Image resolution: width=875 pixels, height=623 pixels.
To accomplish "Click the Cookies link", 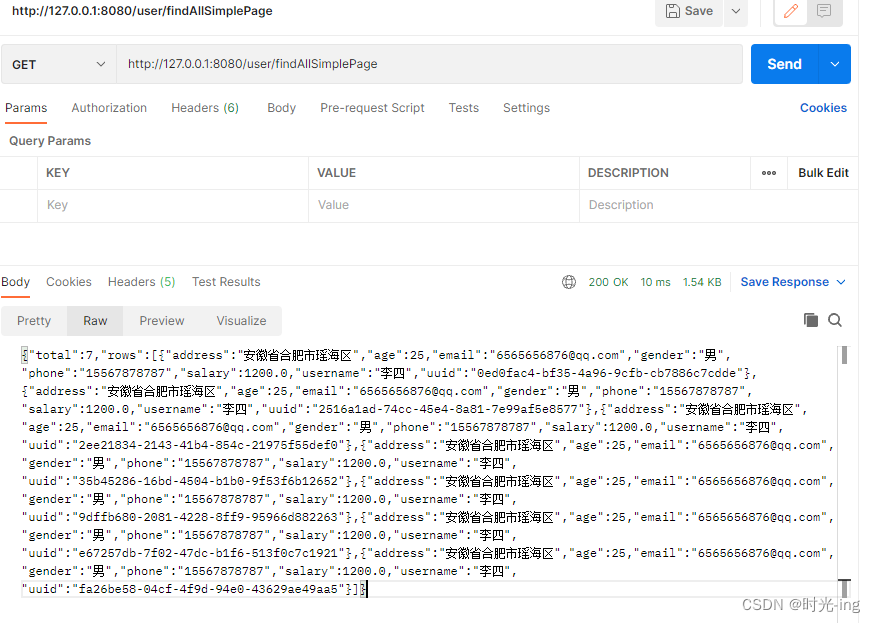I will pyautogui.click(x=823, y=108).
